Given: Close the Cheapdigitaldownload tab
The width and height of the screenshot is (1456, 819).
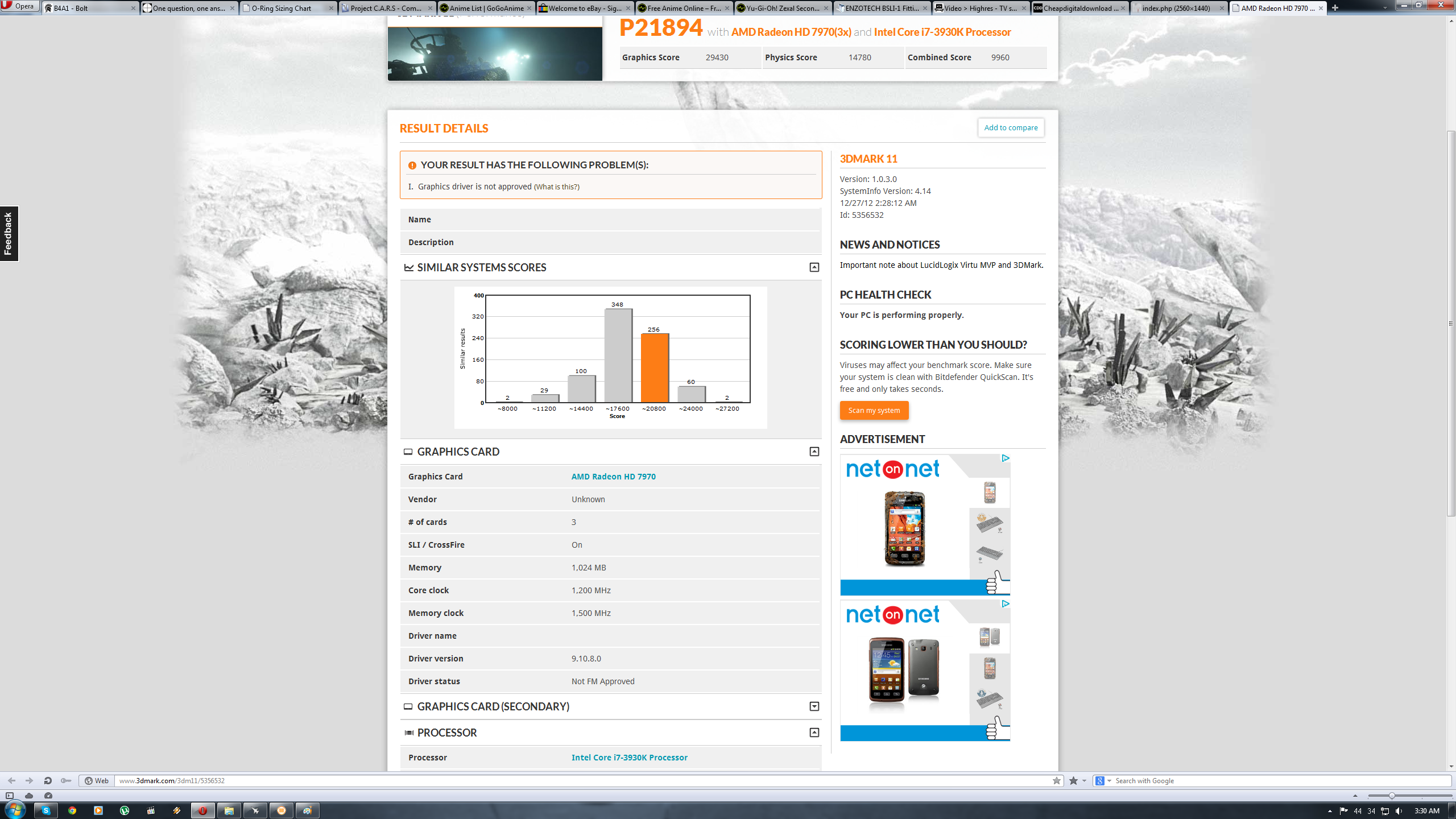Looking at the screenshot, I should pos(1123,8).
